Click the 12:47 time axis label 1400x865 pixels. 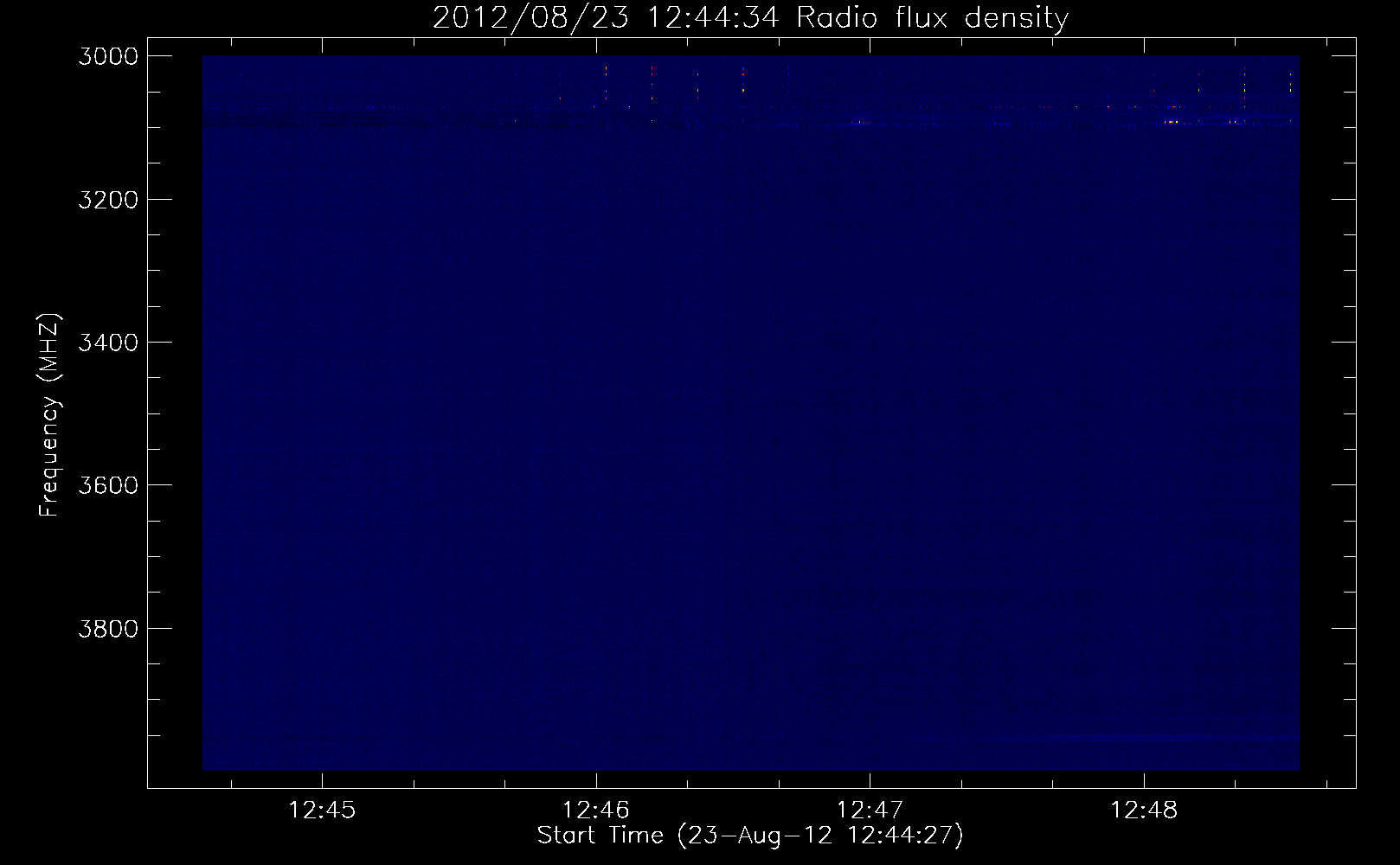(870, 811)
